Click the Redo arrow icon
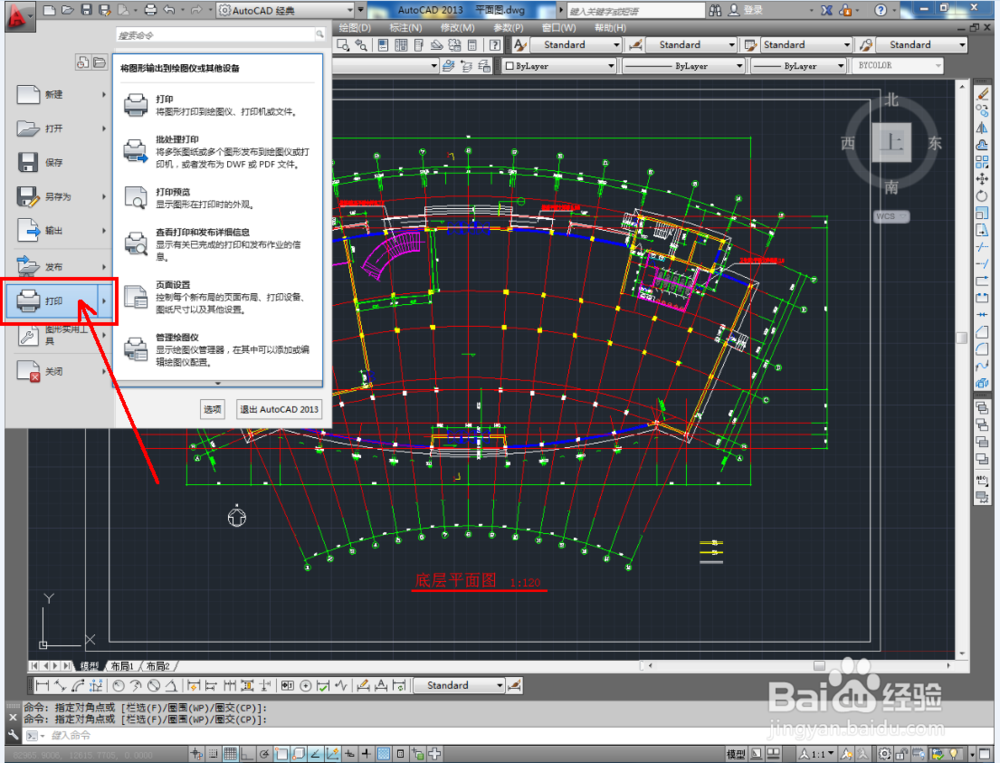Screen dimensions: 1000x763 pyautogui.click(x=196, y=10)
